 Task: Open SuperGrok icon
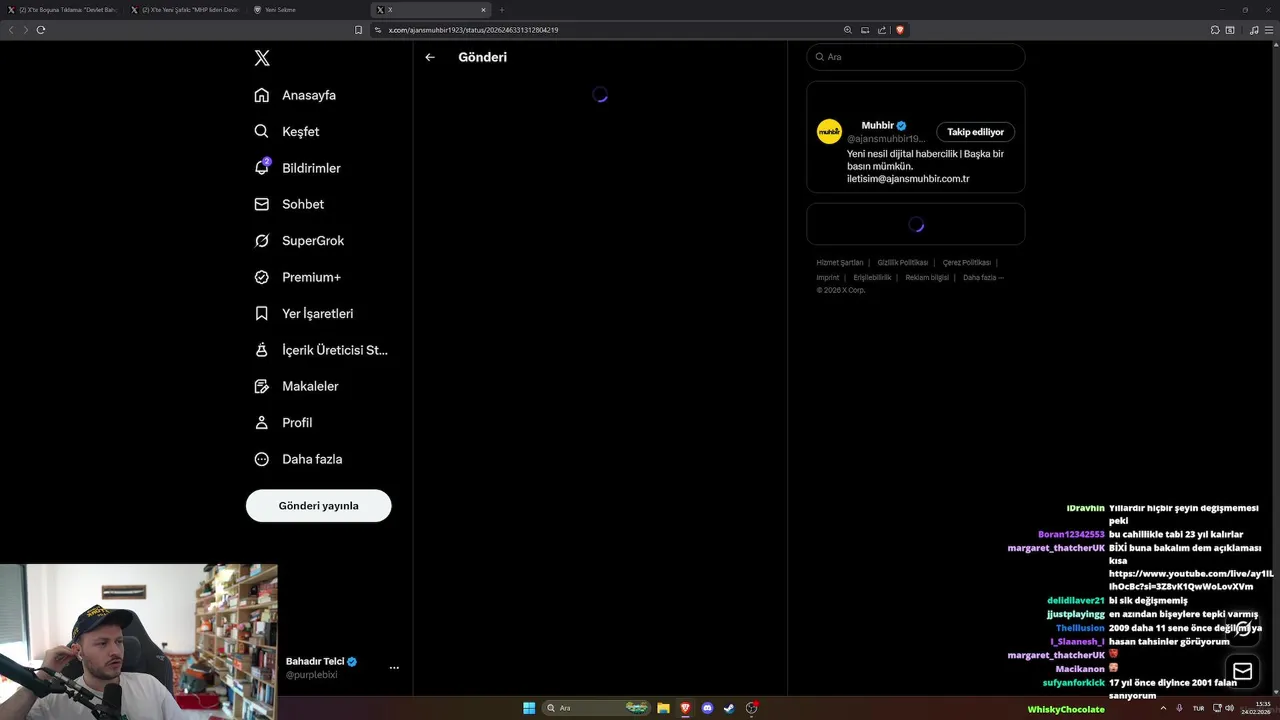coord(262,241)
